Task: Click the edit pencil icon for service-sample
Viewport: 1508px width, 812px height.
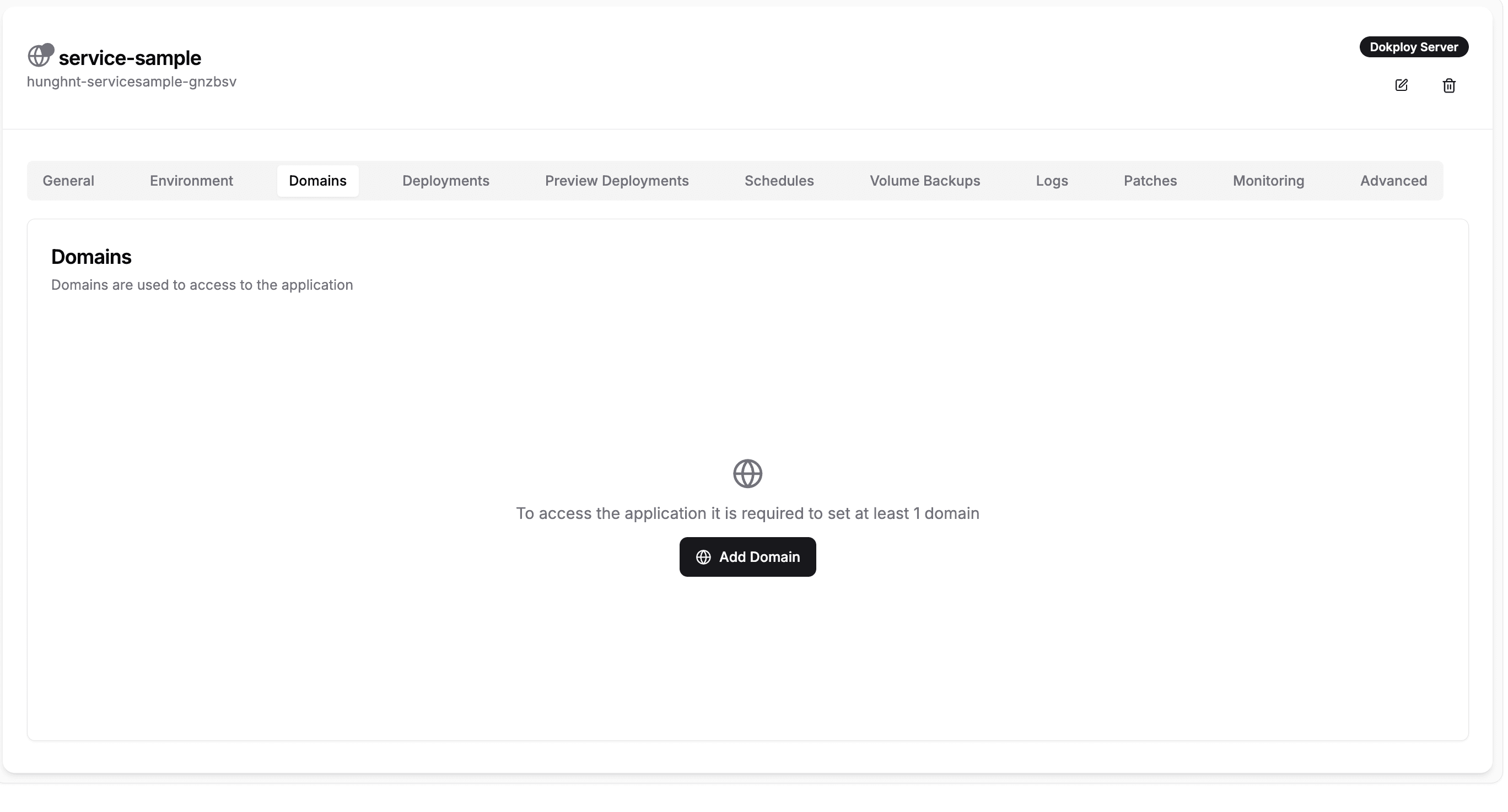Action: [1402, 85]
